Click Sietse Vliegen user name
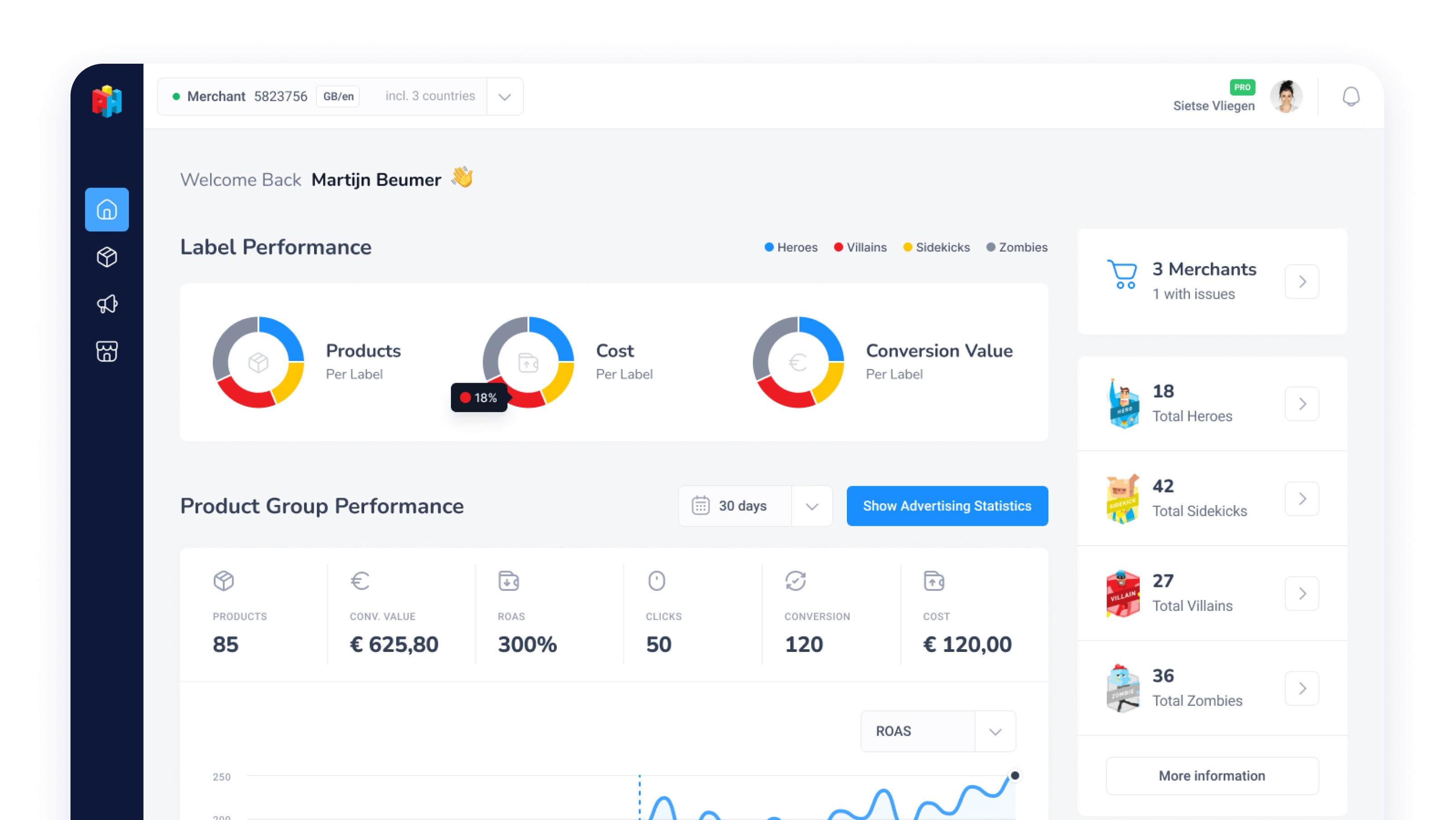The image size is (1456, 820). 1213,106
